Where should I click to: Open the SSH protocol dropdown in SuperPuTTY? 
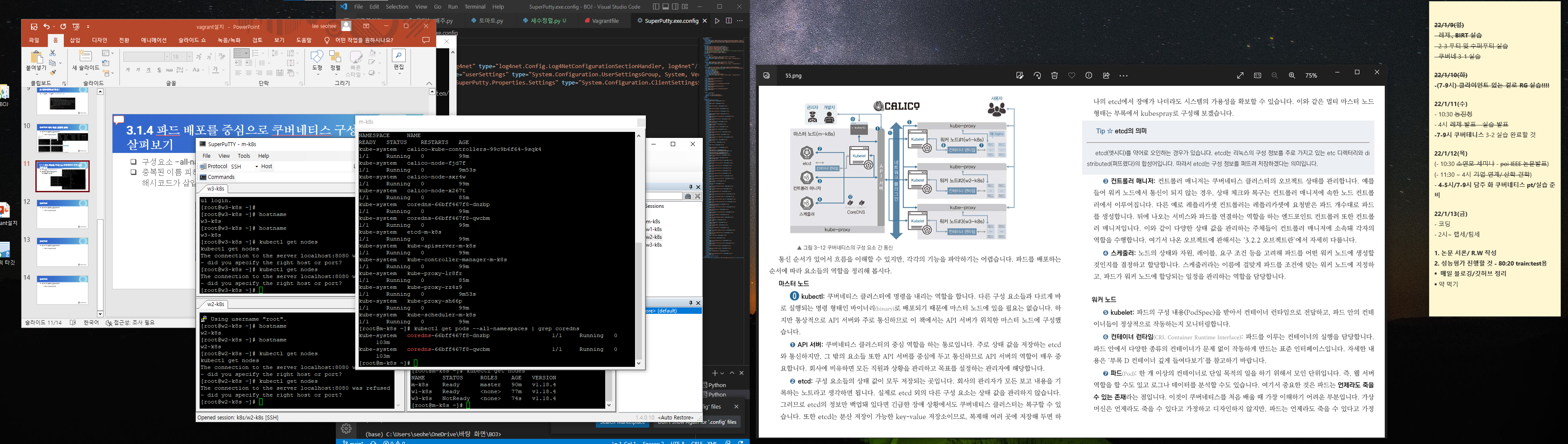256,166
